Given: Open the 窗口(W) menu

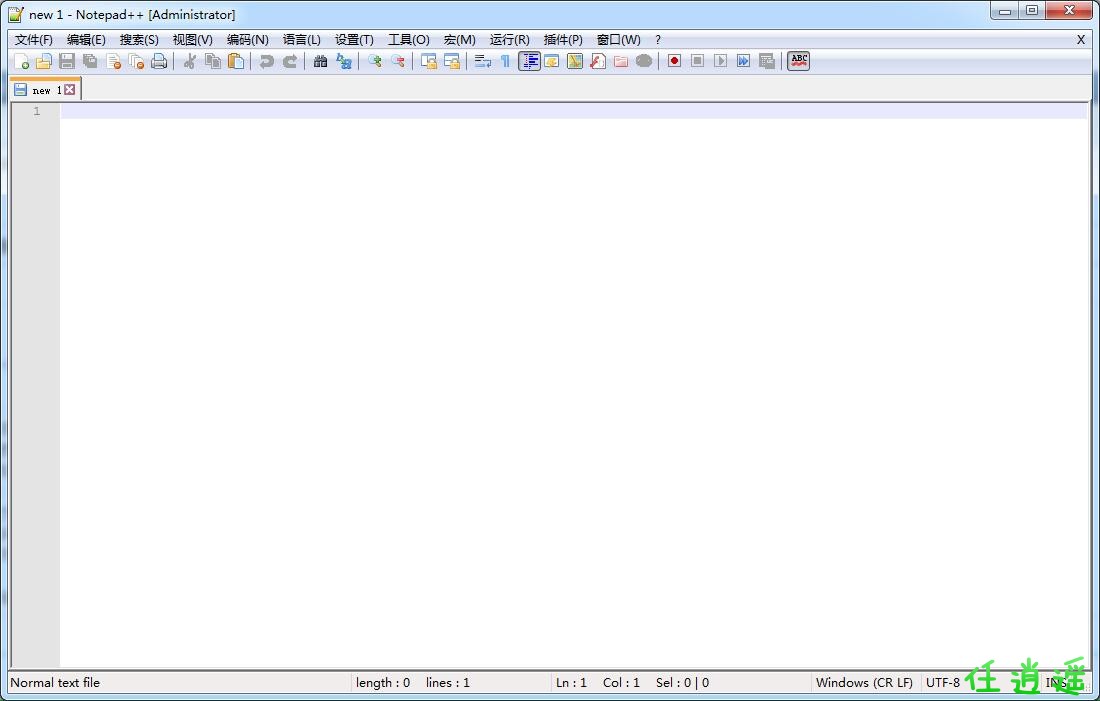Looking at the screenshot, I should tap(618, 40).
